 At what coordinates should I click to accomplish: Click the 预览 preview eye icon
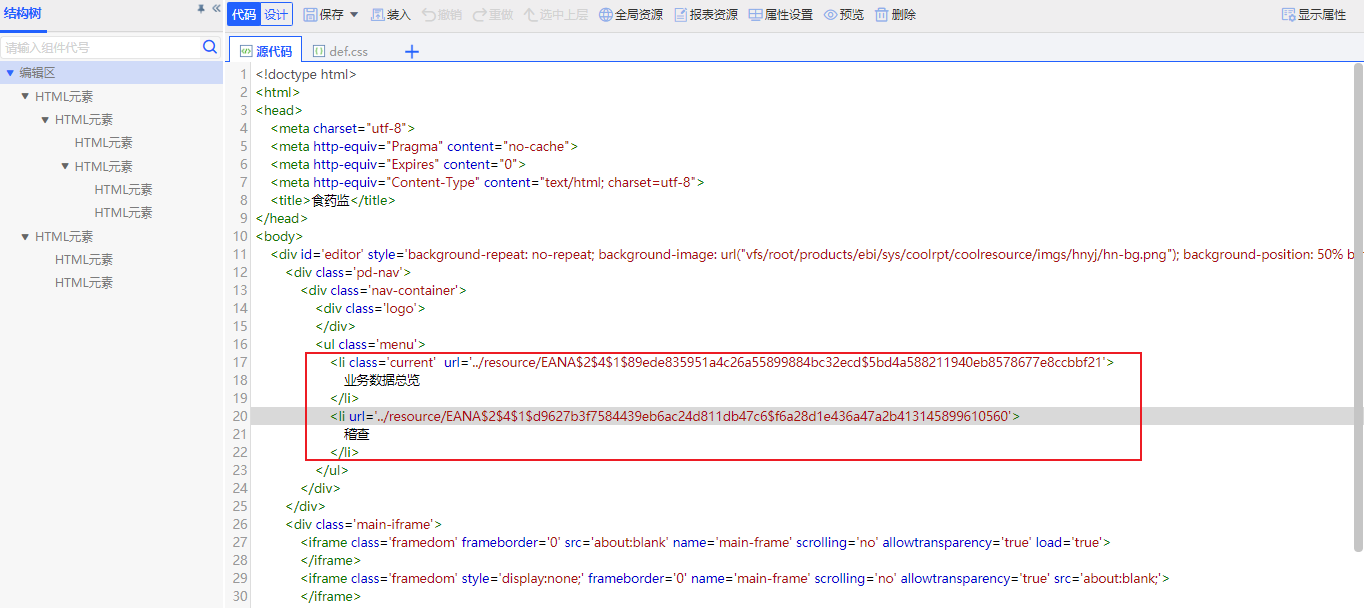pyautogui.click(x=830, y=15)
